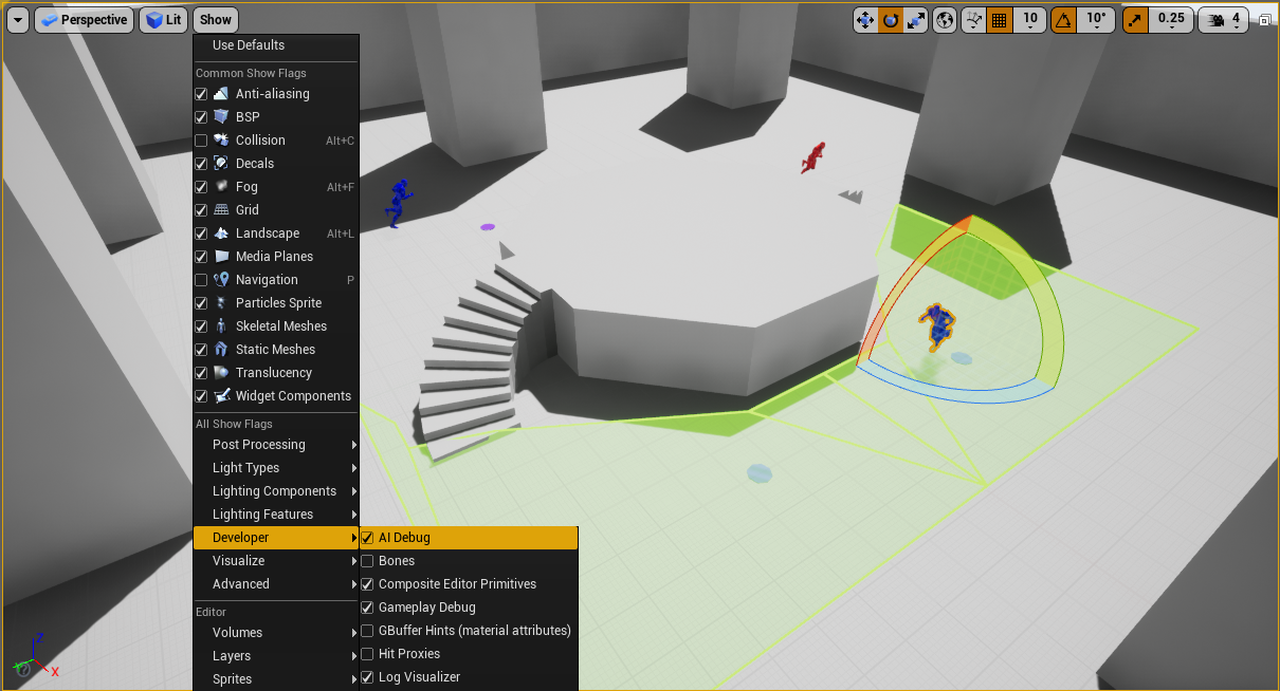Toggle world/local coordinate system globe icon
This screenshot has width=1280, height=691.
click(x=944, y=19)
